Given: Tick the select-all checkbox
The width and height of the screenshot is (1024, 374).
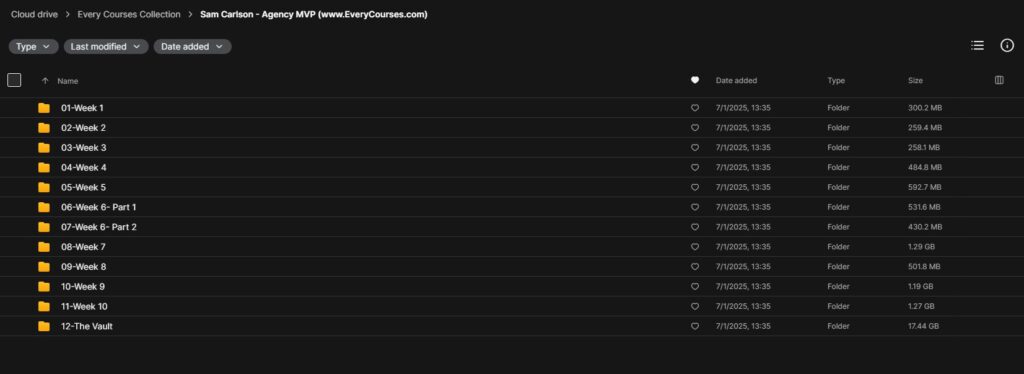Looking at the screenshot, I should 14,80.
